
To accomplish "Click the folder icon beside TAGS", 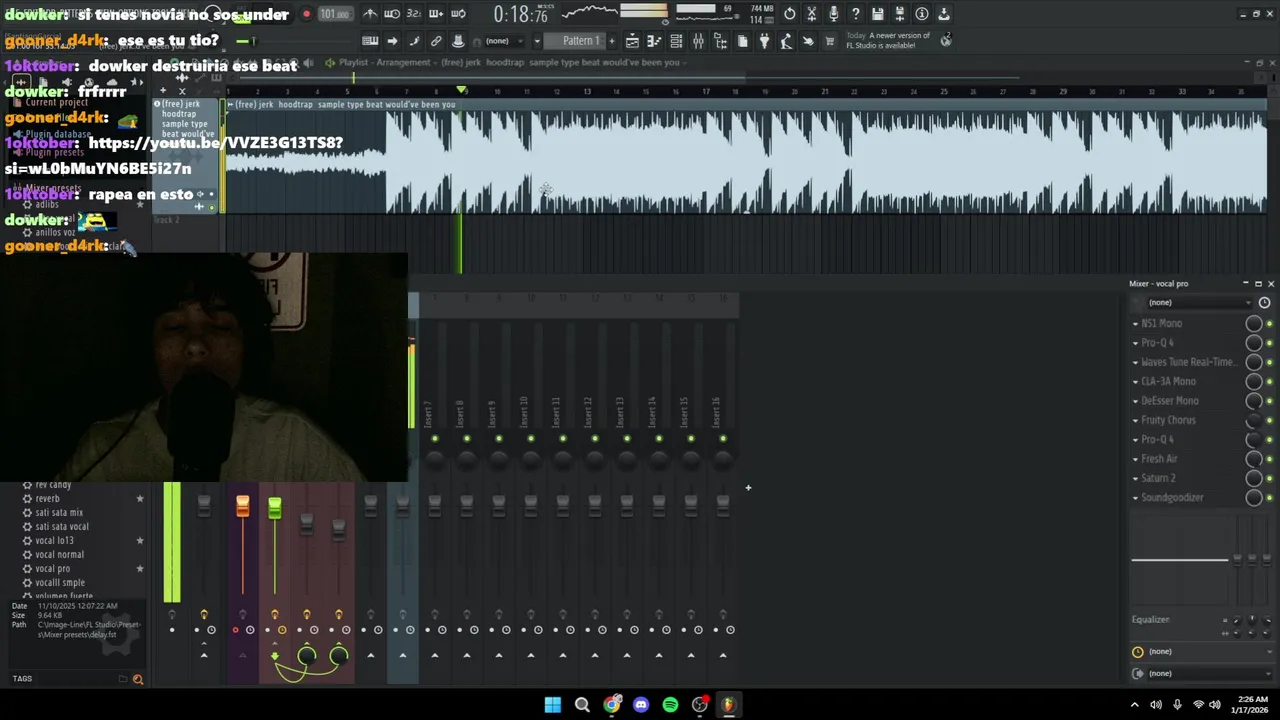I will coord(123,679).
